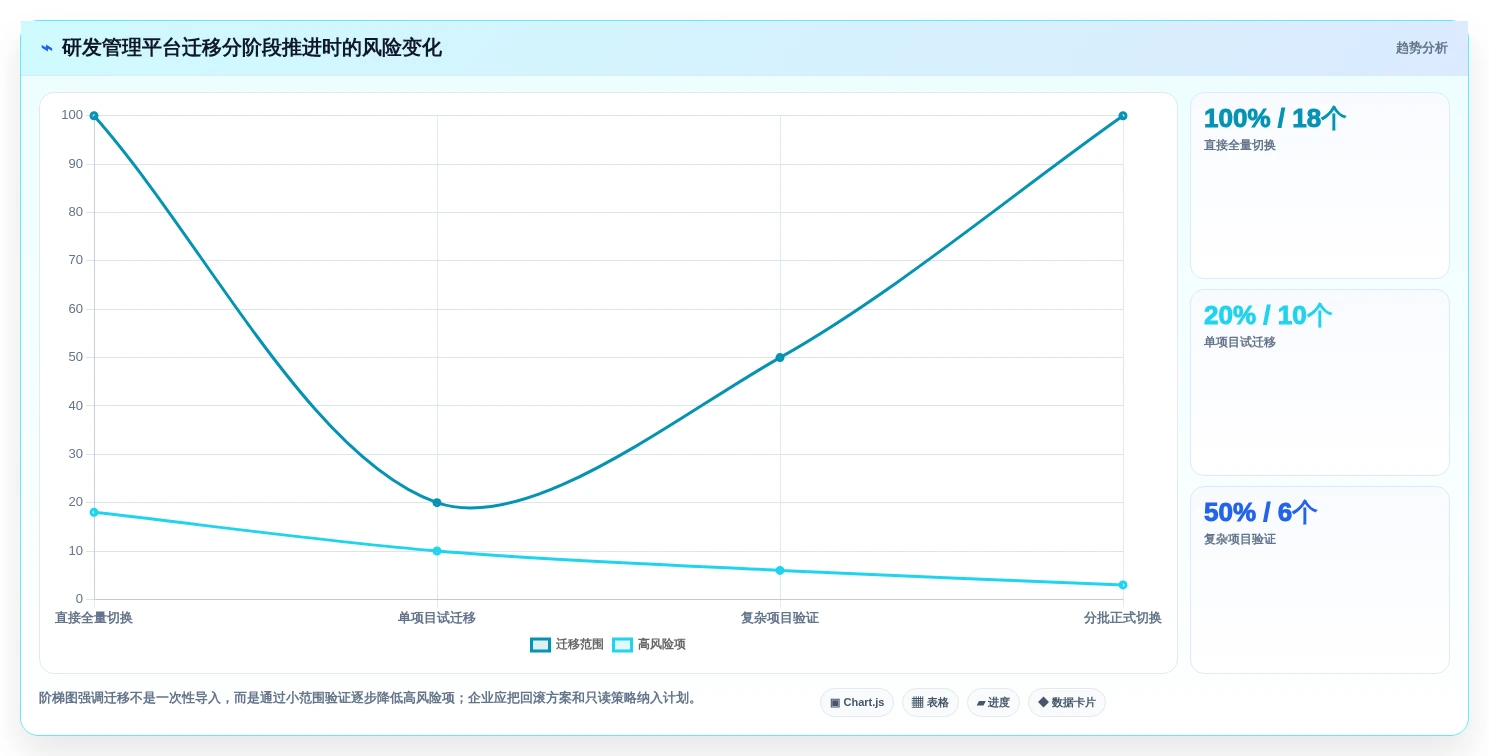This screenshot has height=756, width=1489.
Task: Click 迁移范围 data point at 复杂项目验证 (50)
Action: (780, 358)
